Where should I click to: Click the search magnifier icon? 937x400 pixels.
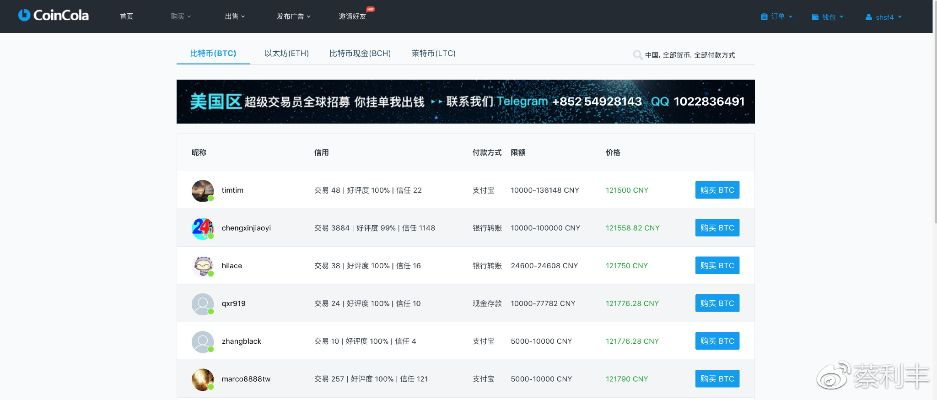click(x=637, y=55)
